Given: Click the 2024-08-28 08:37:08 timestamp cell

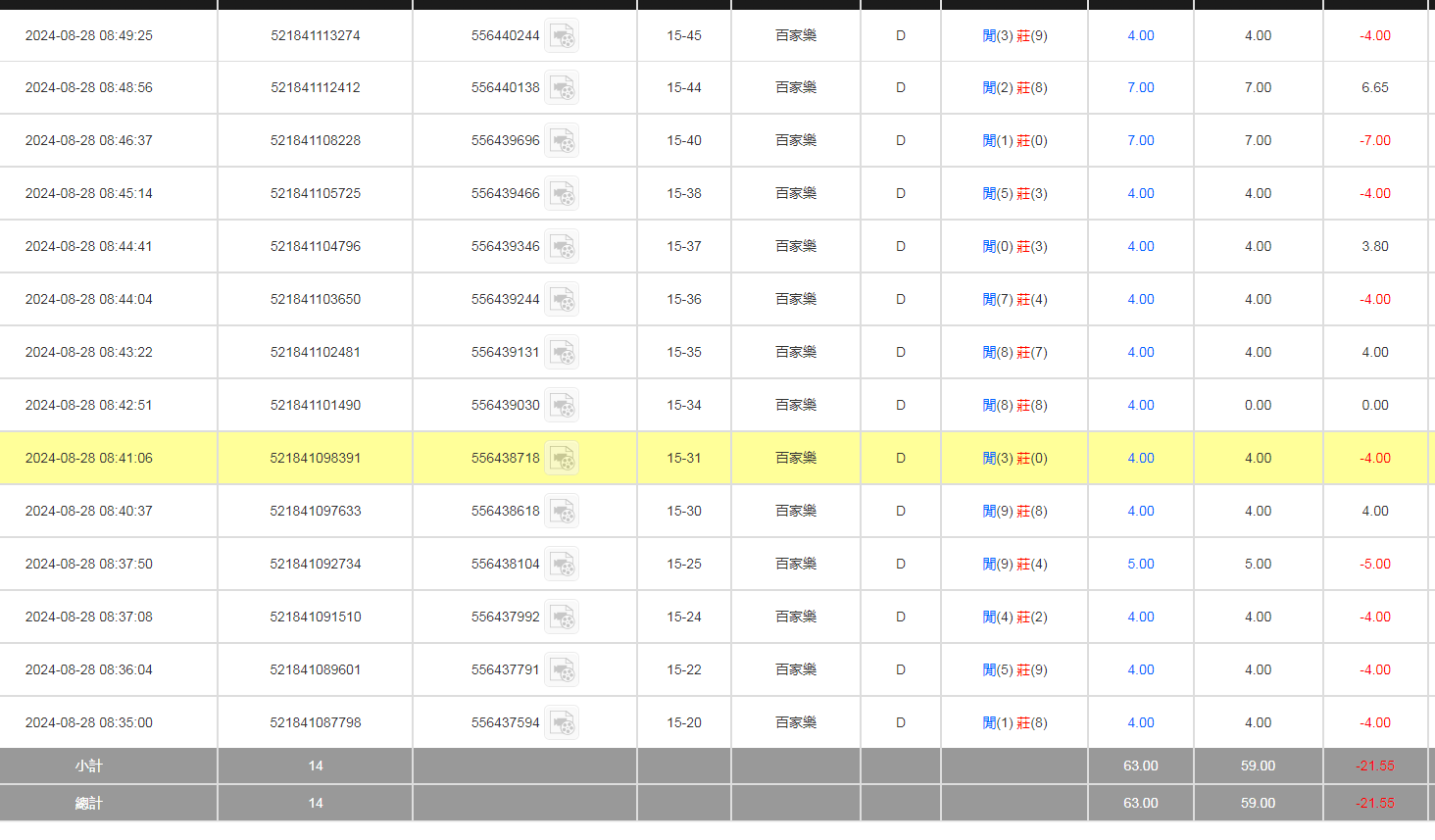Looking at the screenshot, I should (88, 617).
